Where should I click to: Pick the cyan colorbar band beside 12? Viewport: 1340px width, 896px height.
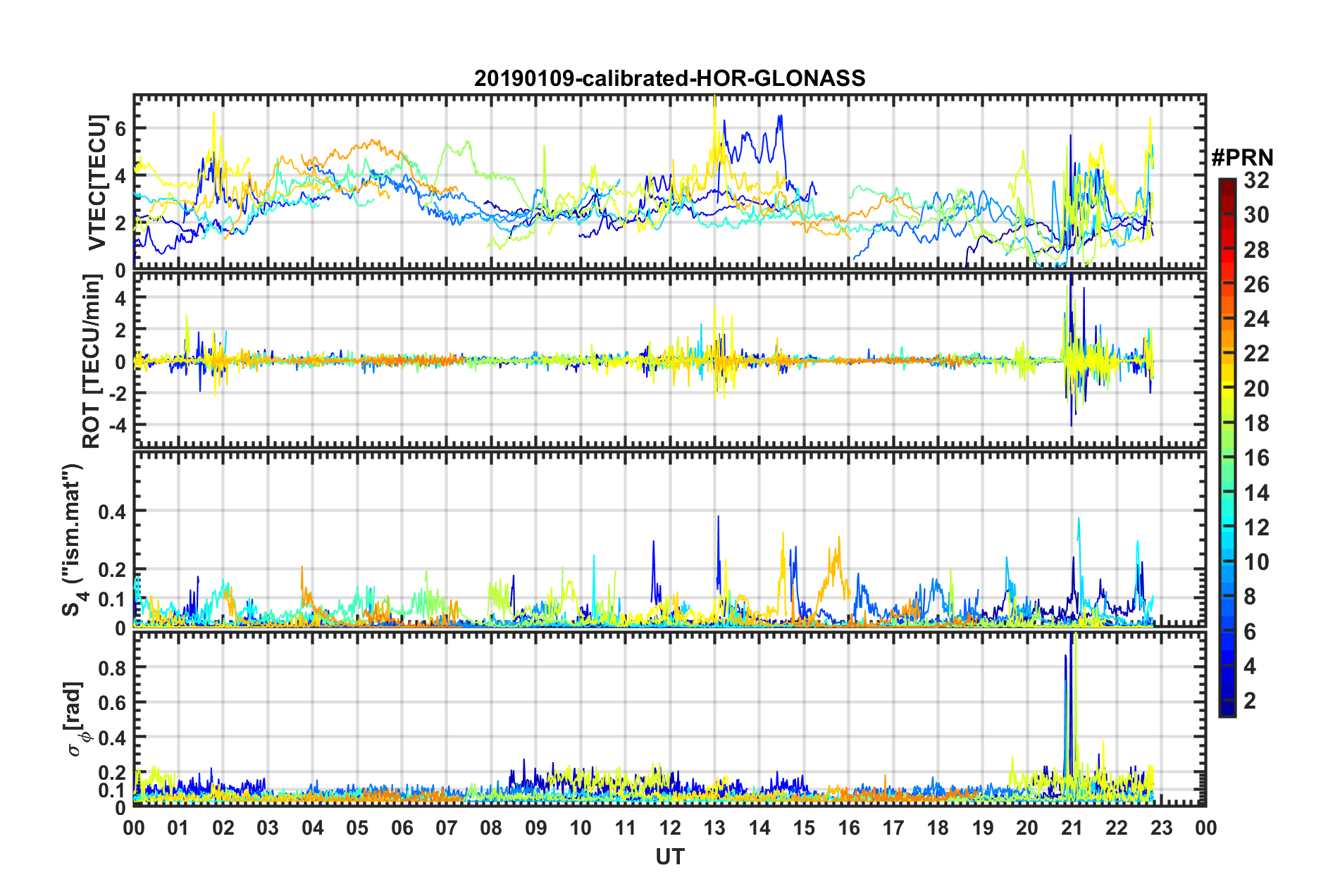[1227, 528]
